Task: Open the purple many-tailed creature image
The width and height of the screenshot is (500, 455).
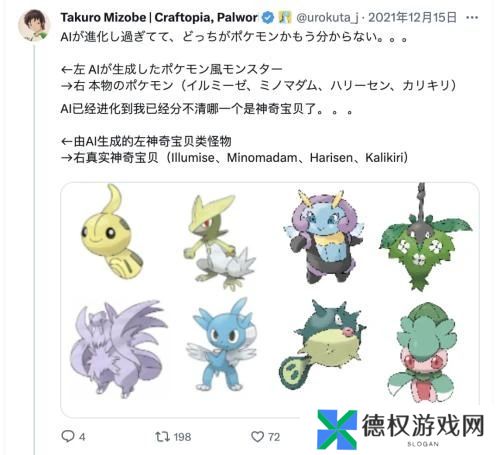Action: (118, 348)
